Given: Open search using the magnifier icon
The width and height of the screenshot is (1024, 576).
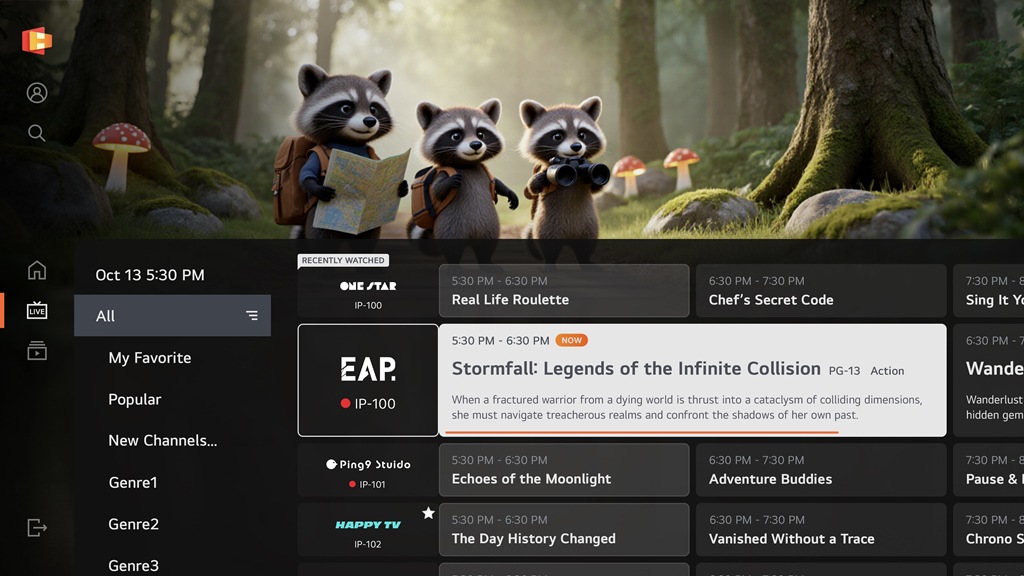Looking at the screenshot, I should click(37, 133).
